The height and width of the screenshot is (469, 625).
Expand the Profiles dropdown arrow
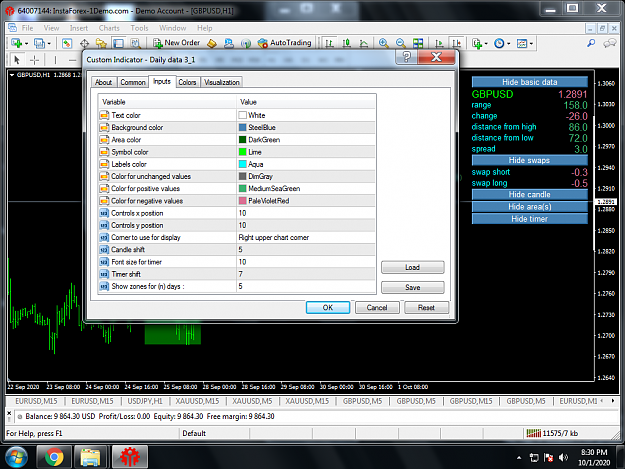coord(49,43)
